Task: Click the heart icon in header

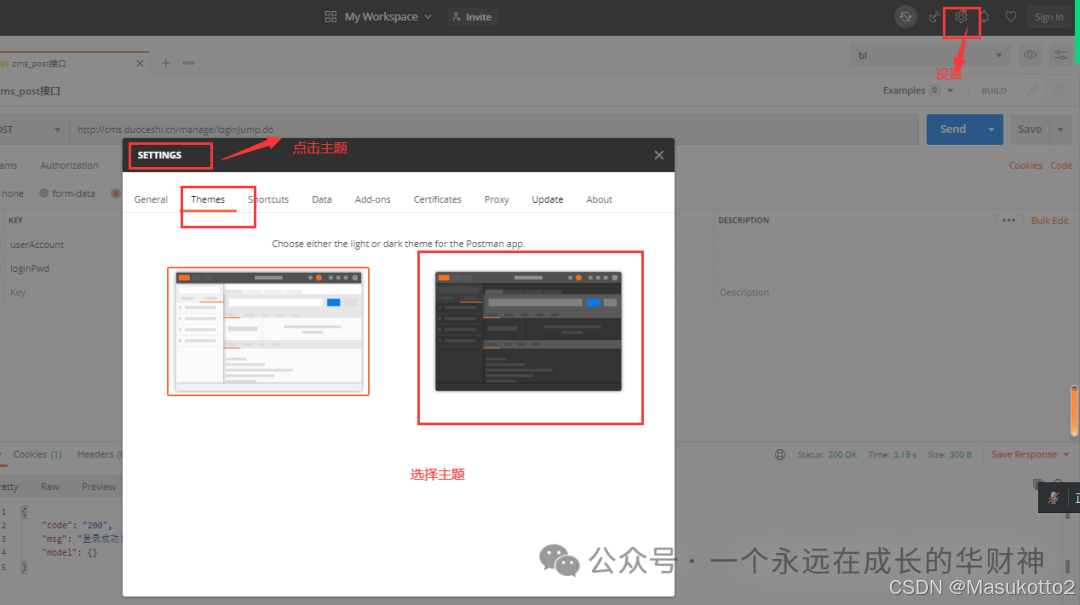Action: 1010,17
